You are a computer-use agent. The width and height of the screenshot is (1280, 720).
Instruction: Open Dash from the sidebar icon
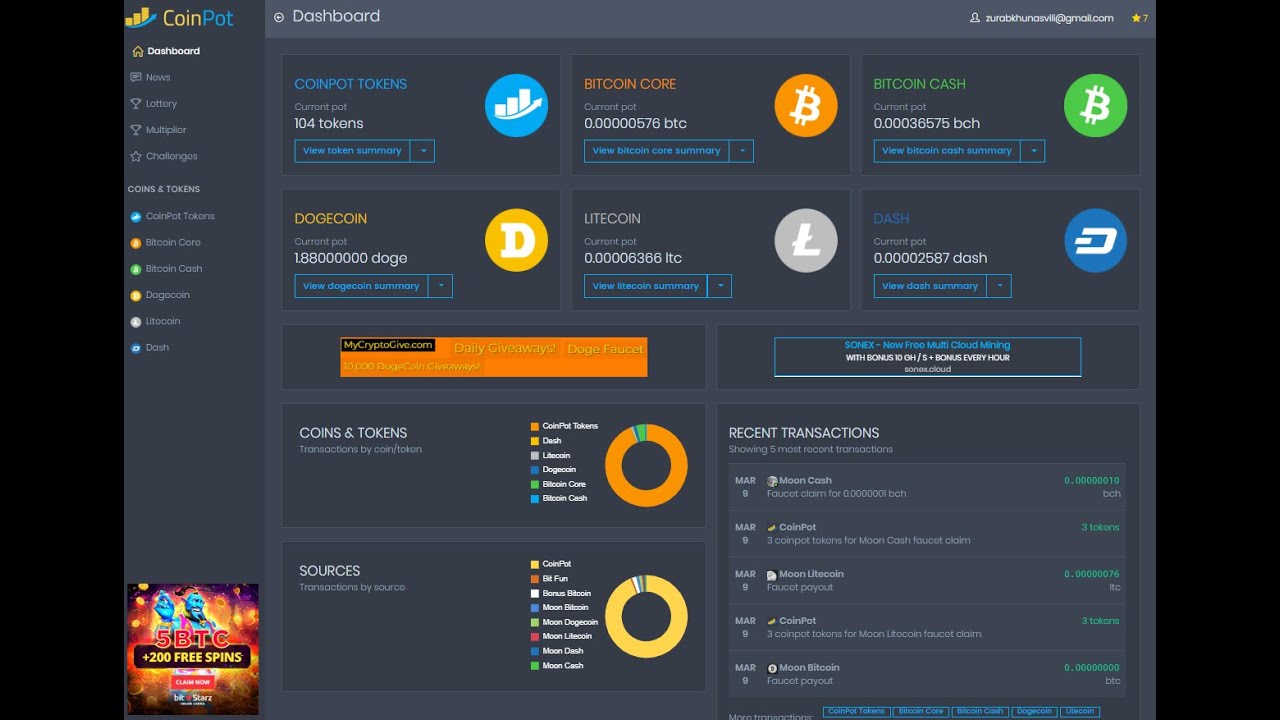[136, 348]
